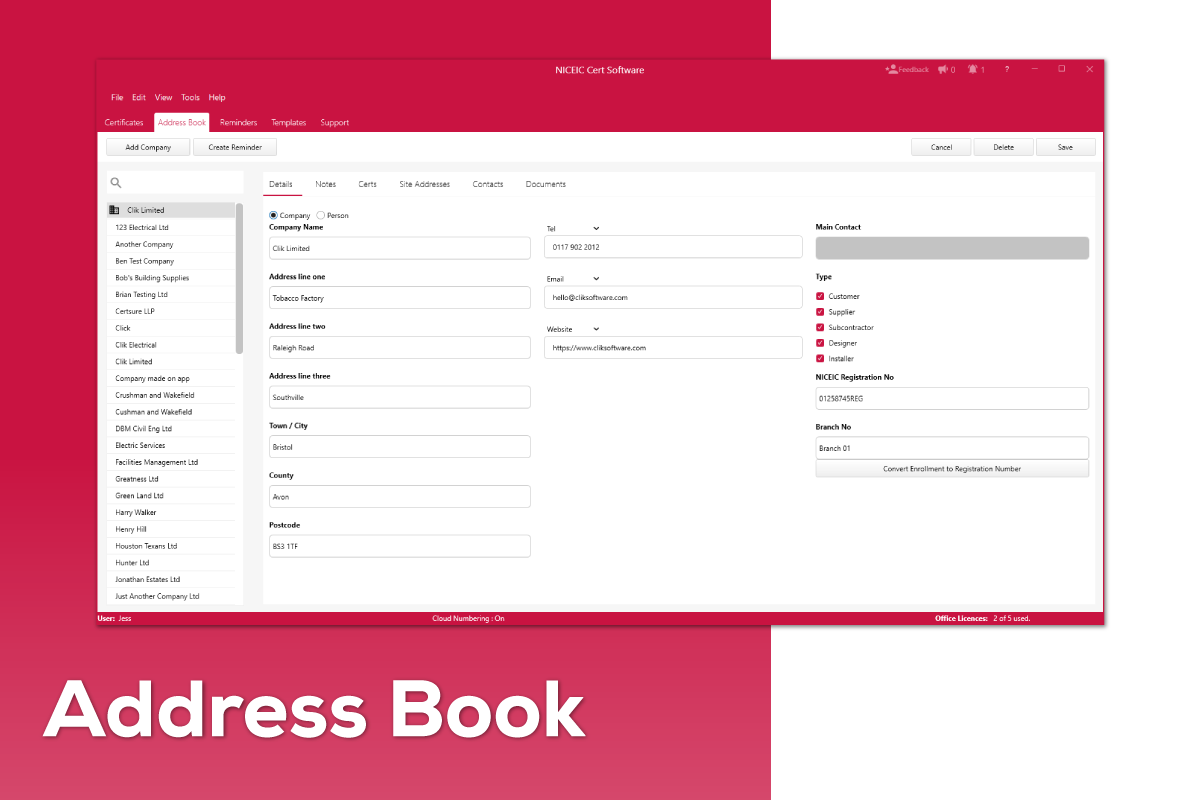The height and width of the screenshot is (800, 1200).
Task: Select 123 Electrical Ltd in list
Action: pyautogui.click(x=171, y=228)
